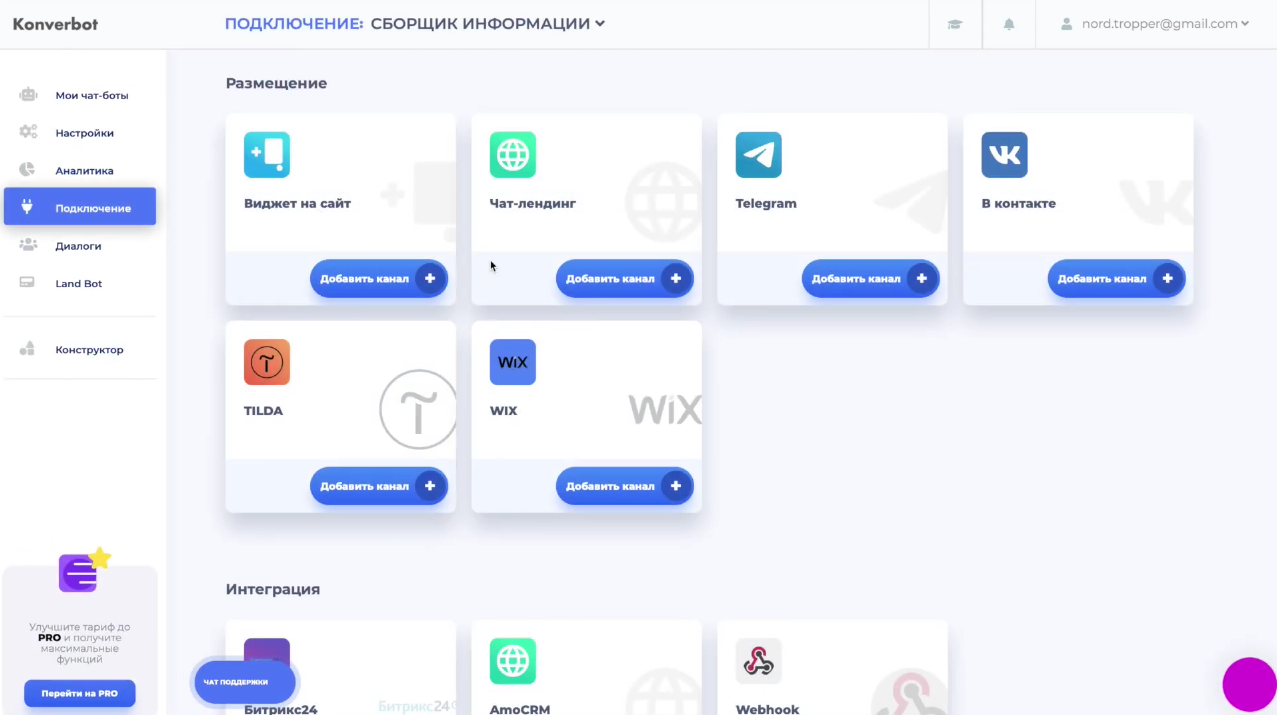This screenshot has height=715, width=1277.
Task: Click the "Чат-лендинг" globe icon
Action: pyautogui.click(x=513, y=155)
